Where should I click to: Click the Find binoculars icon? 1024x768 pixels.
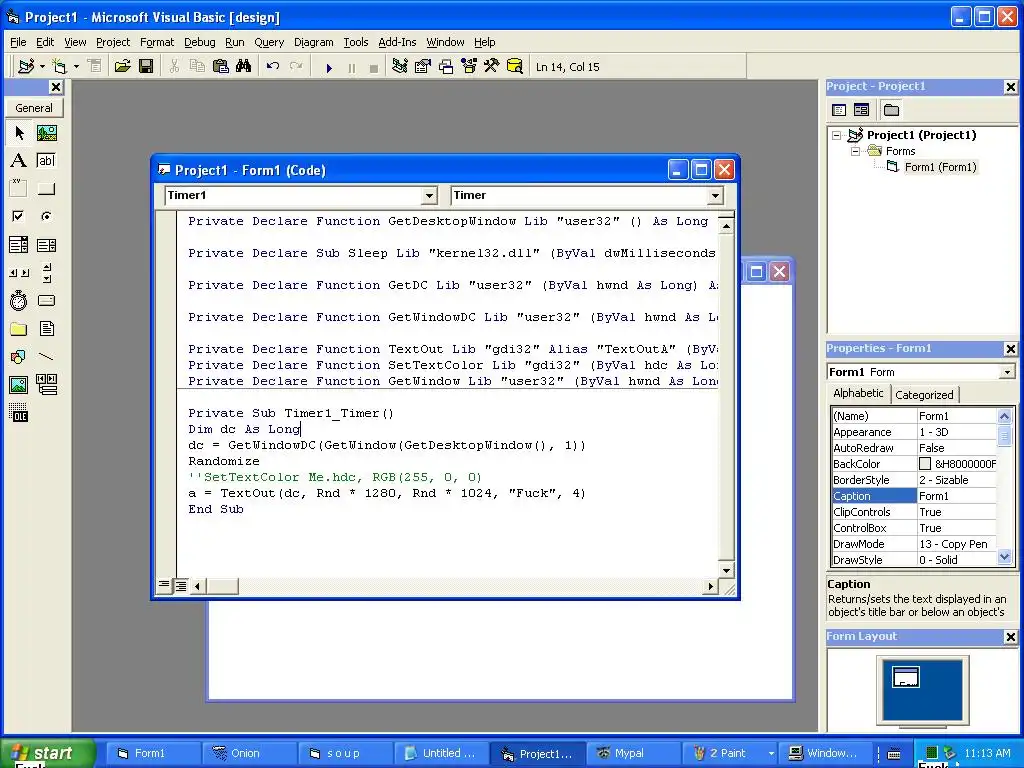coord(244,67)
